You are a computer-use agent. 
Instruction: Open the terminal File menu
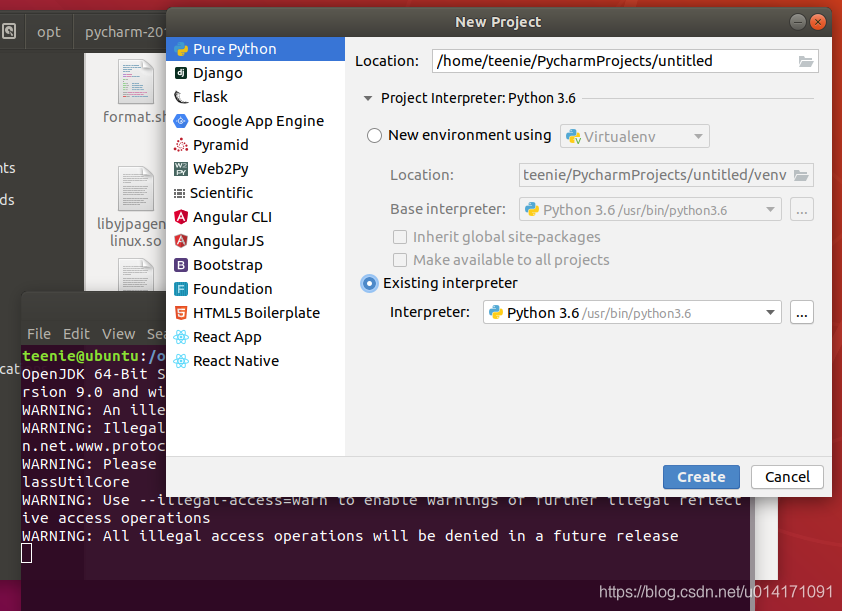[39, 334]
